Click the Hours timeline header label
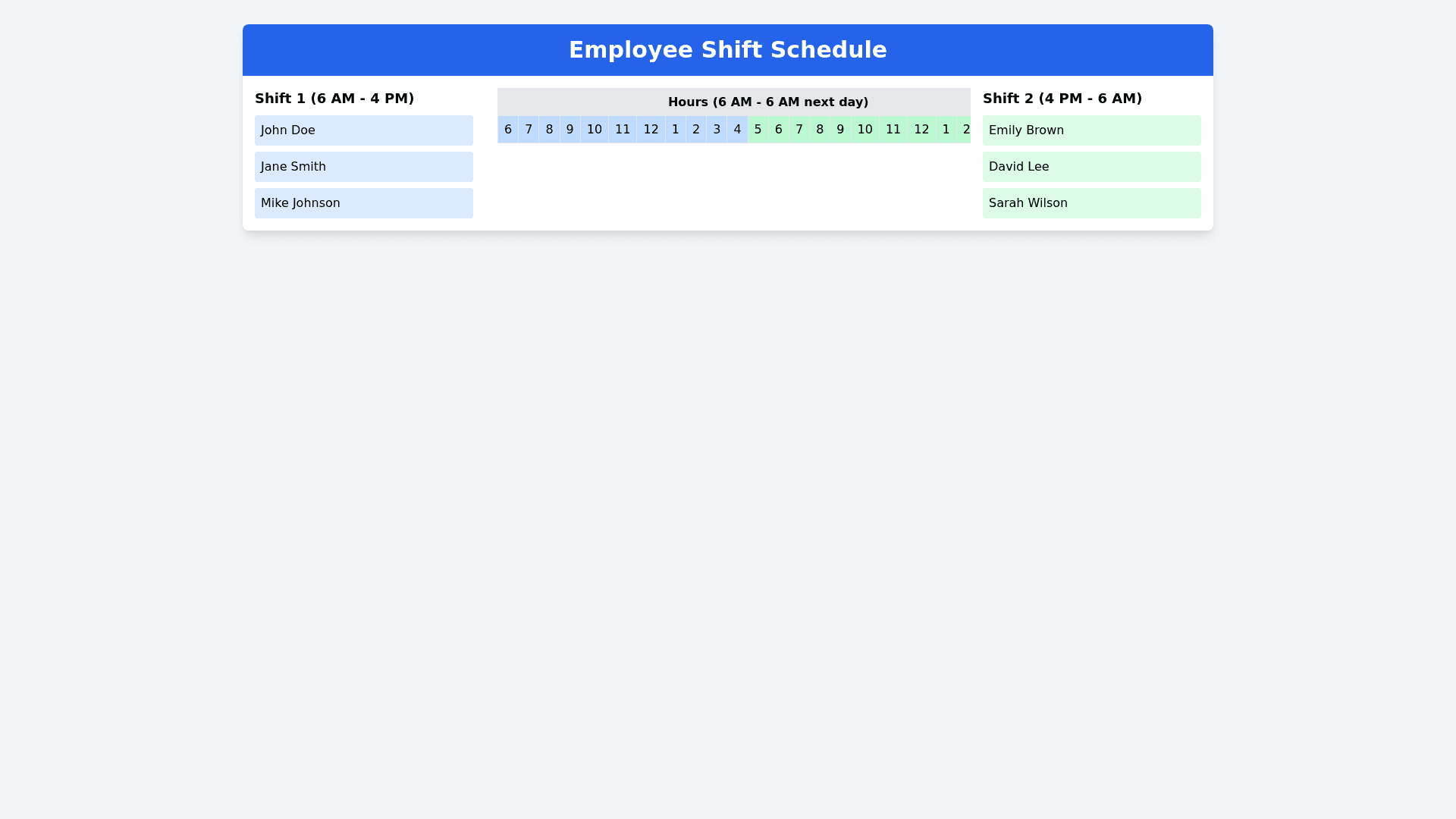This screenshot has width=1456, height=819. coord(767,102)
